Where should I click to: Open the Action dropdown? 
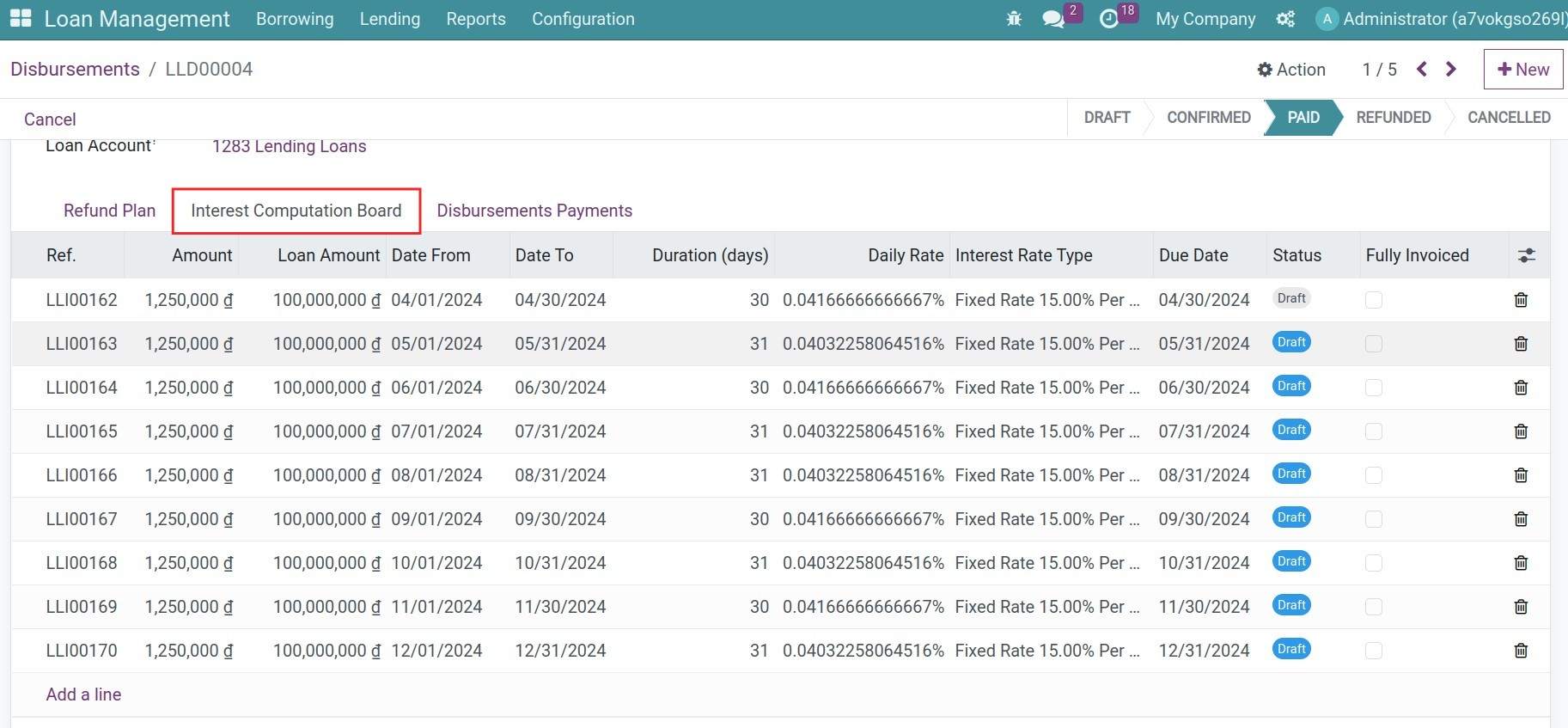1291,70
